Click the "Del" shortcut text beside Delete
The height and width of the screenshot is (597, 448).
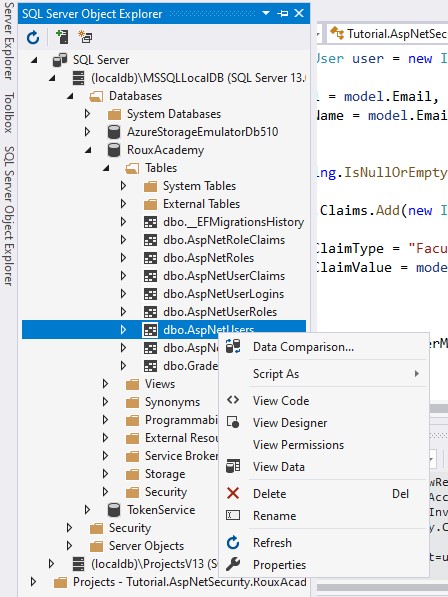click(x=400, y=494)
